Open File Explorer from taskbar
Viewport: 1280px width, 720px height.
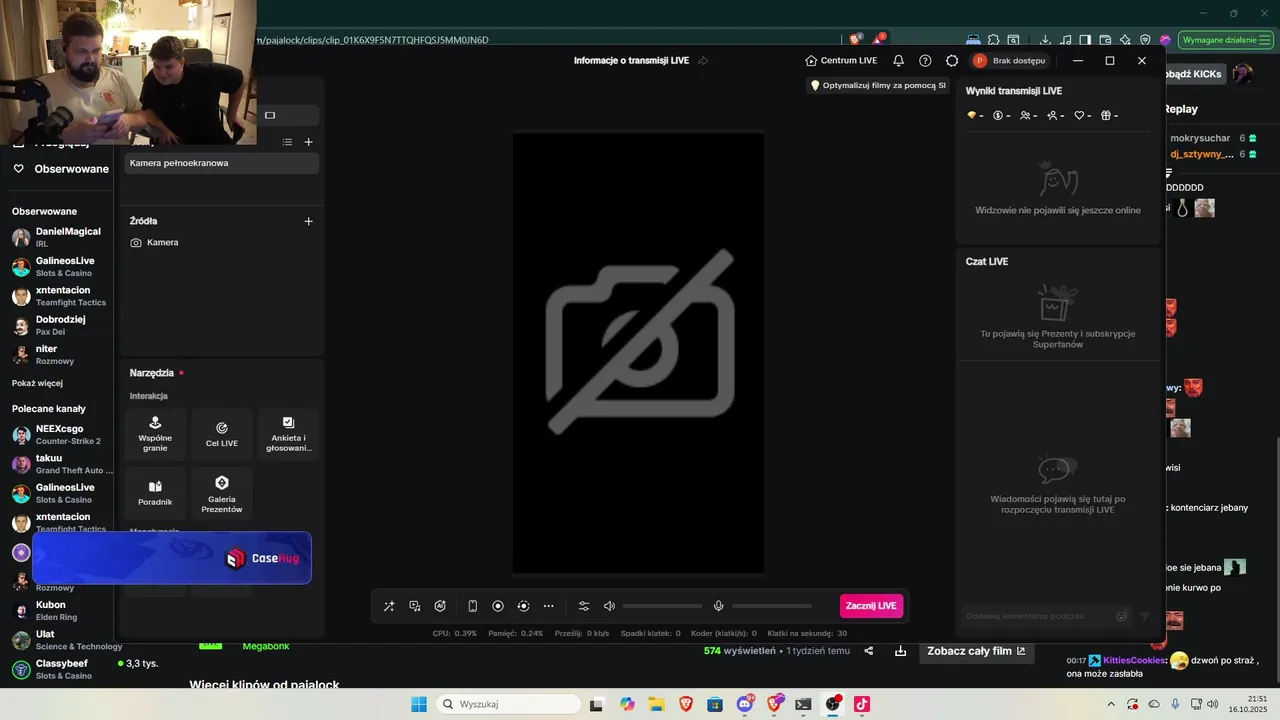(x=656, y=704)
